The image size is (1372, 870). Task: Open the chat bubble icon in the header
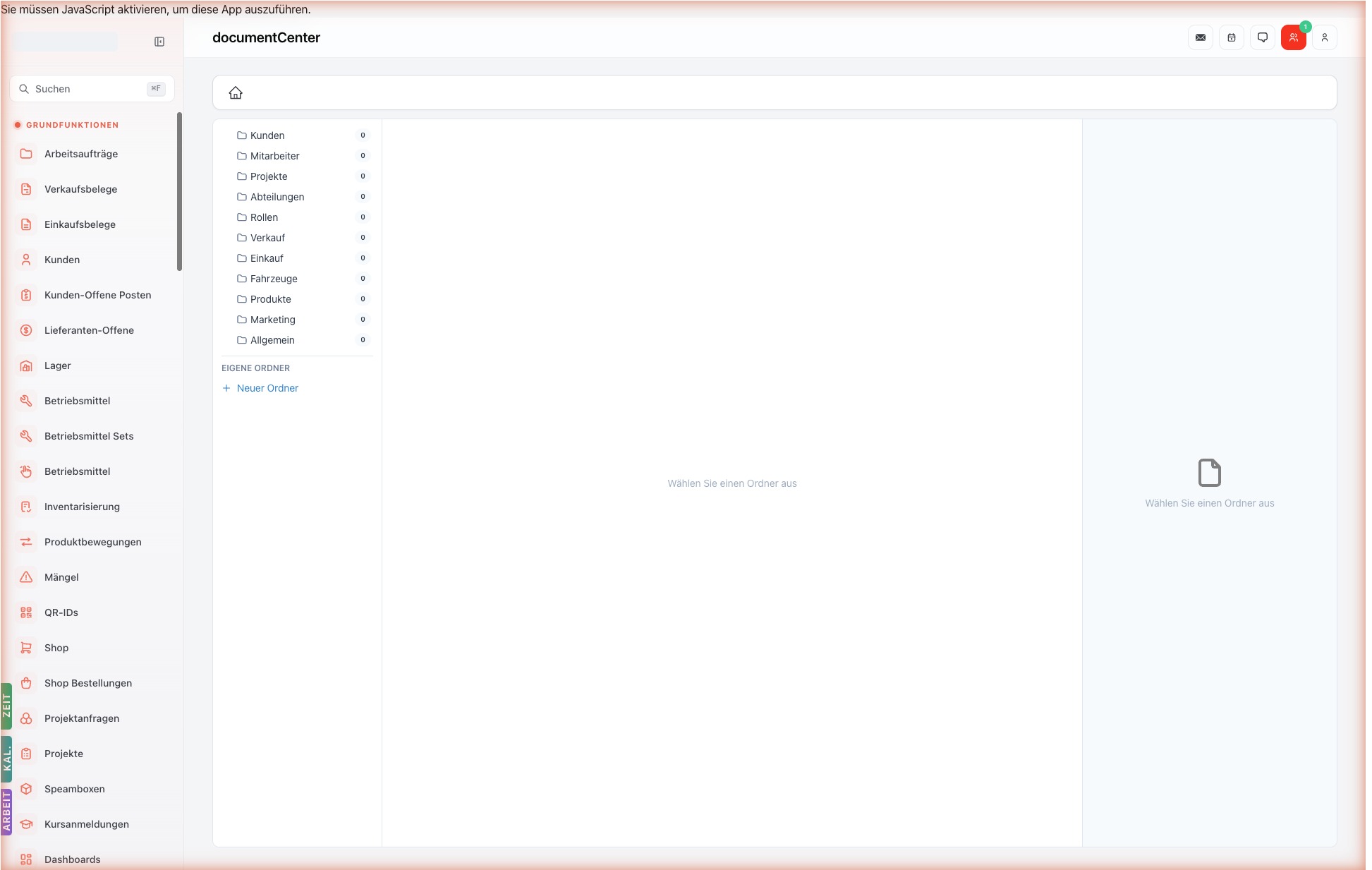[1263, 37]
